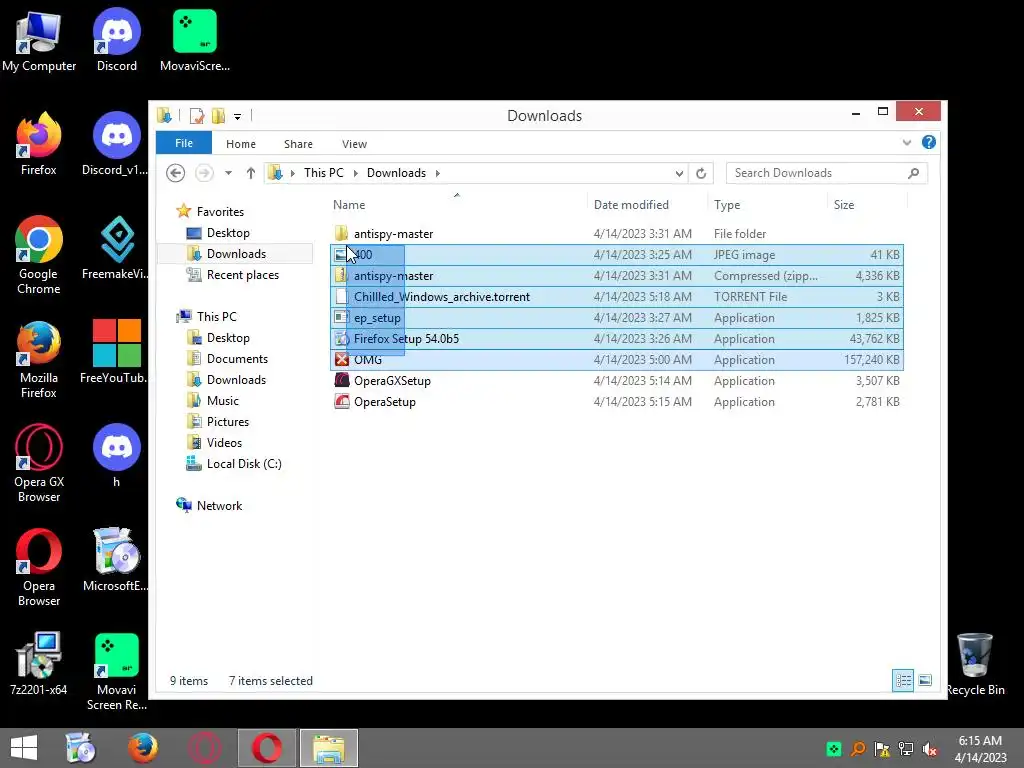The image size is (1024, 768).
Task: Launch the Opera GX Browser shortcut
Action: (x=39, y=464)
